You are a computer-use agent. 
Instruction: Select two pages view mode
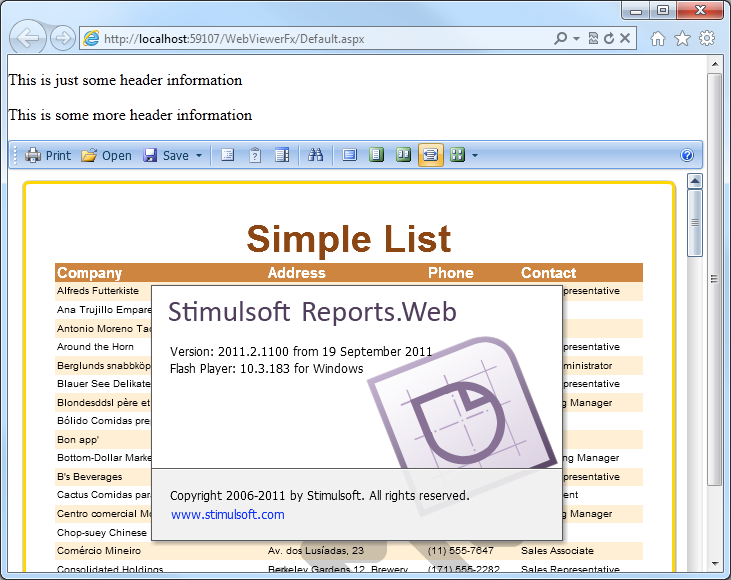pyautogui.click(x=403, y=155)
